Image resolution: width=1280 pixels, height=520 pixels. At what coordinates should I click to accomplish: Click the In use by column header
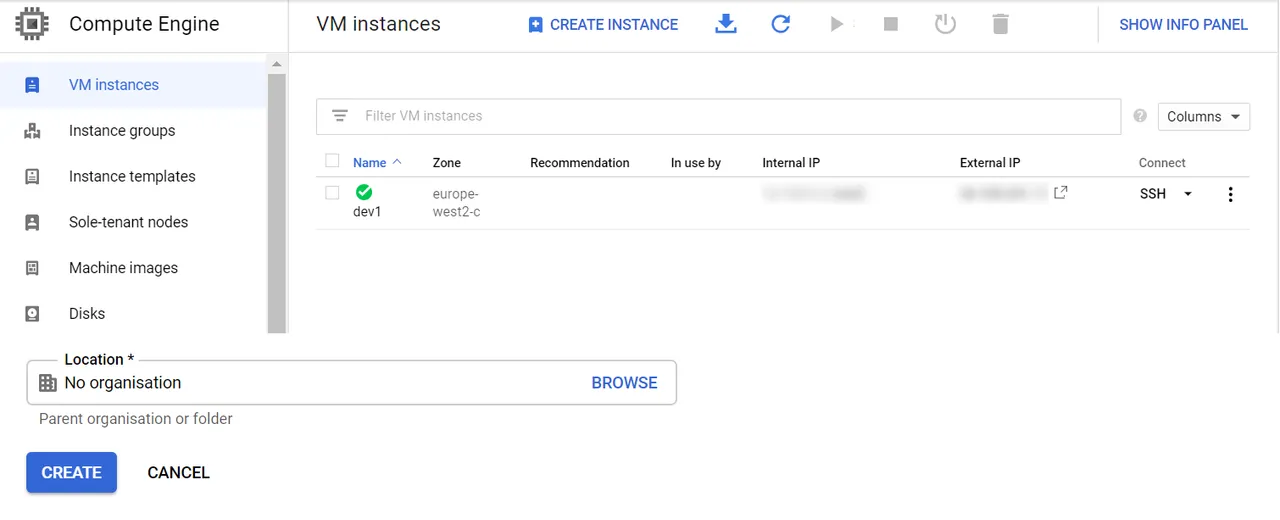[x=696, y=162]
